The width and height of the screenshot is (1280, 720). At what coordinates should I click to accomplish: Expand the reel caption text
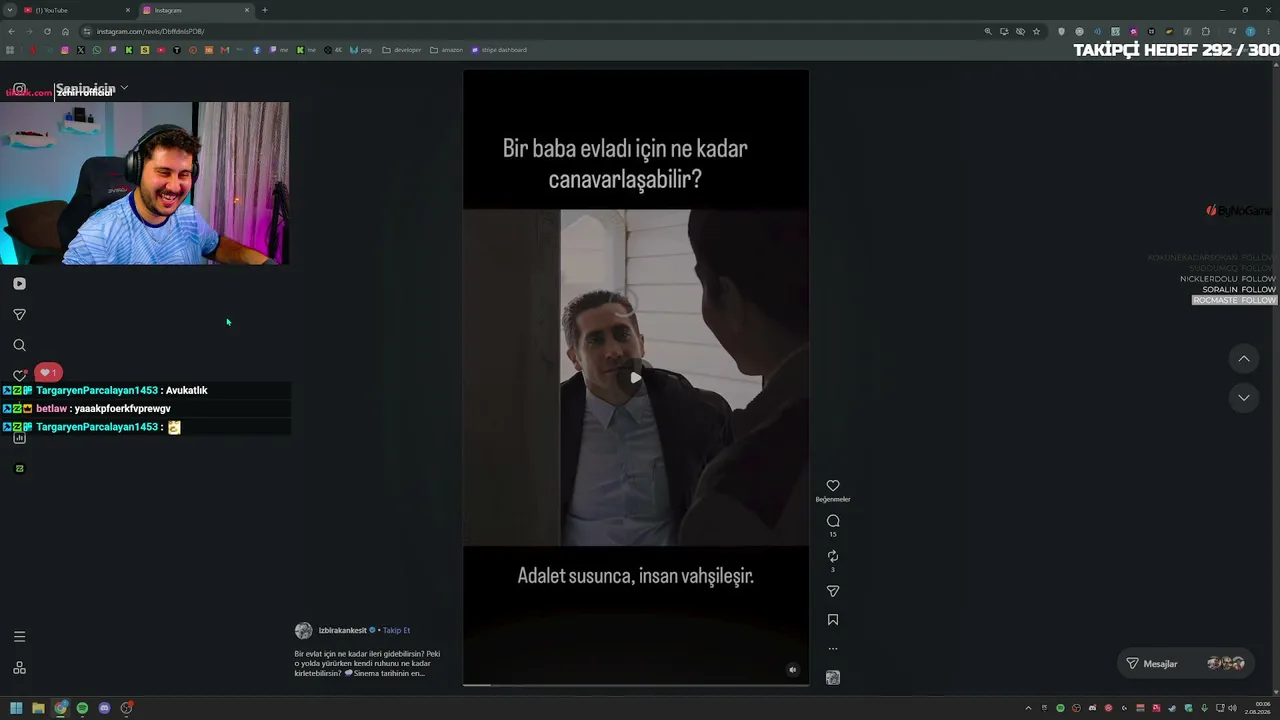[367, 663]
